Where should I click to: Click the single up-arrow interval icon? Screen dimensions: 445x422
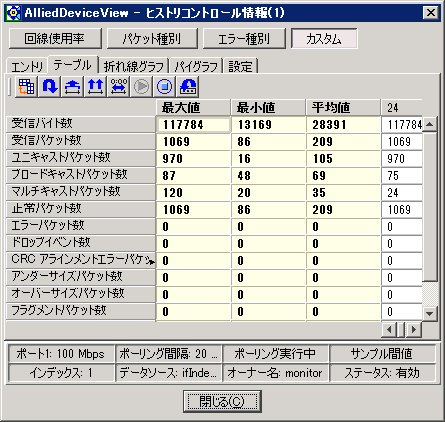72,87
